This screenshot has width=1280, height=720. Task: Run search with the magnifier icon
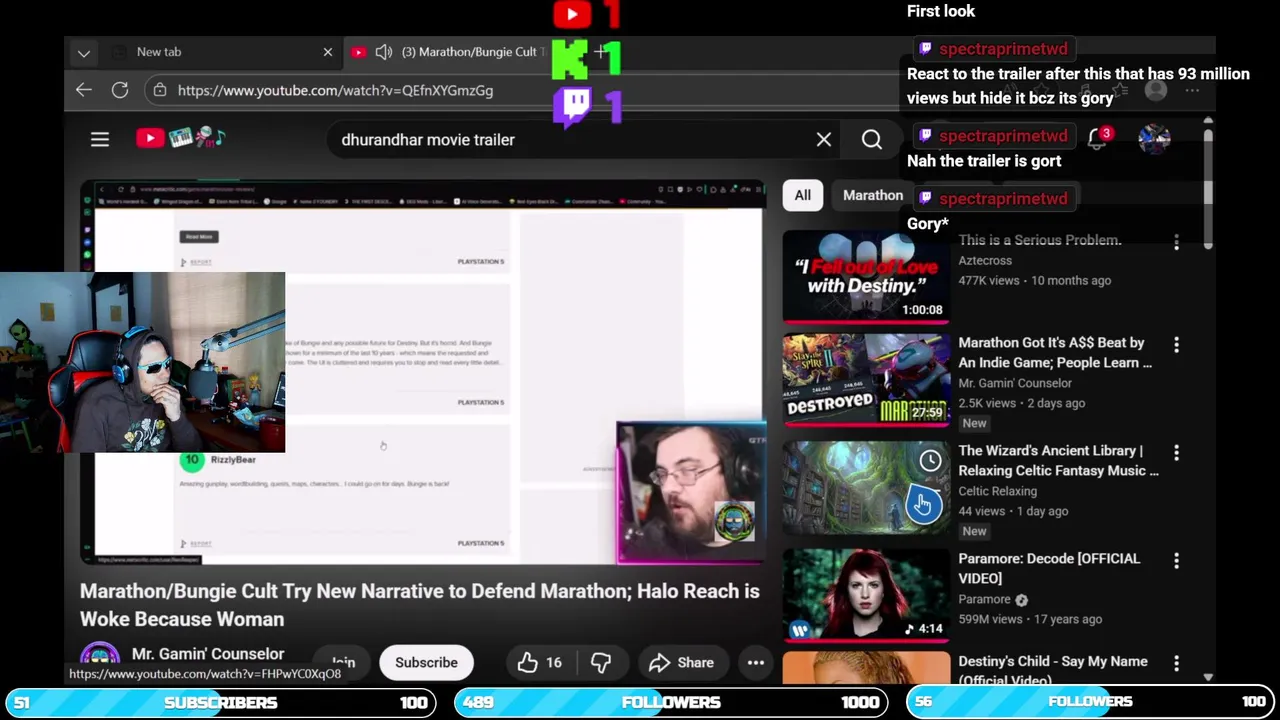(x=872, y=140)
